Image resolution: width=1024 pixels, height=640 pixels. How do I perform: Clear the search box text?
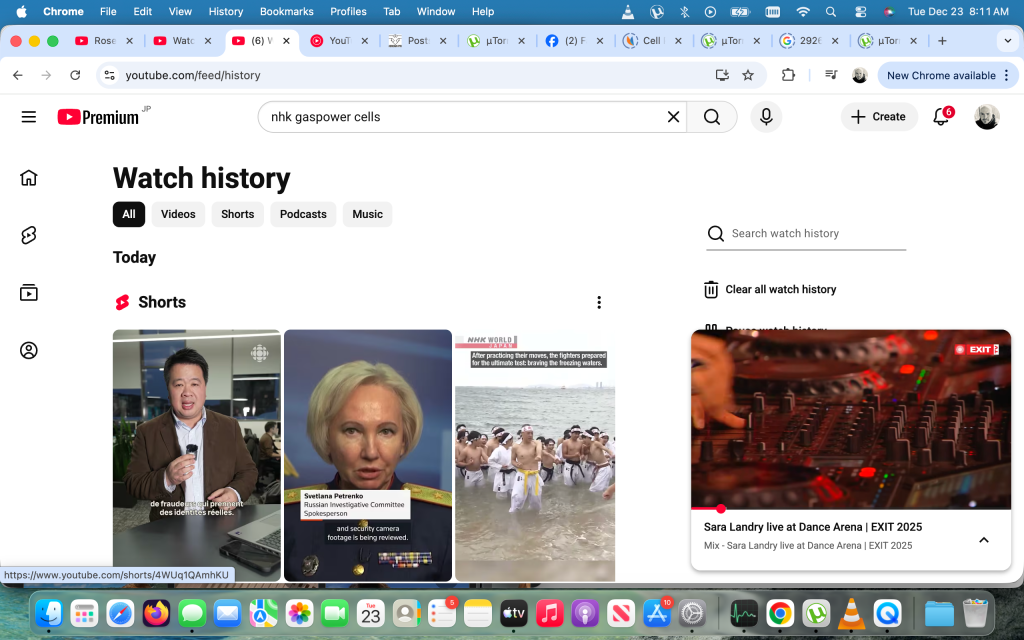point(673,117)
